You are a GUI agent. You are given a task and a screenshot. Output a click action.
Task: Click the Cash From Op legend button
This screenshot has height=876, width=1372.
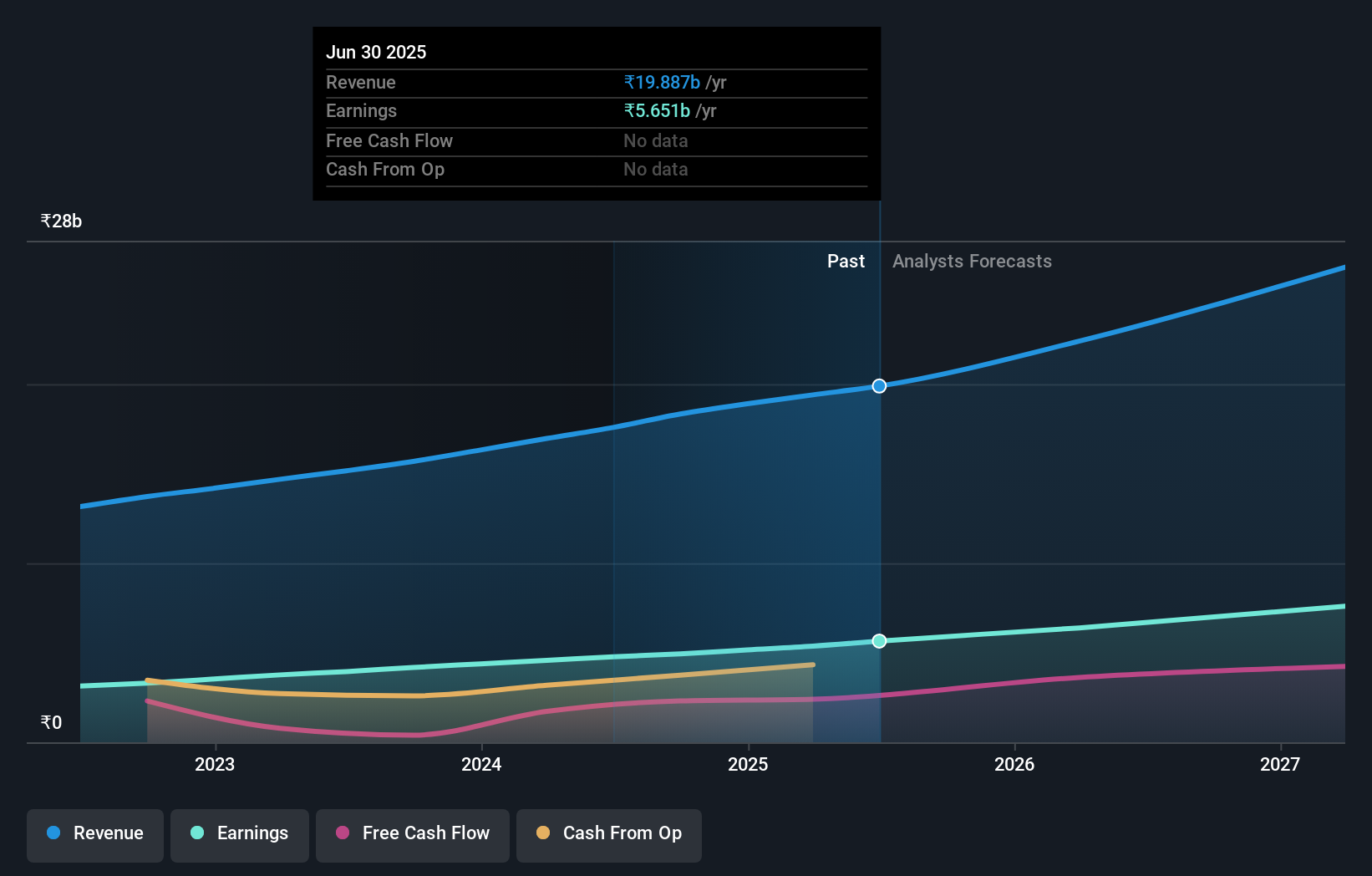[608, 835]
